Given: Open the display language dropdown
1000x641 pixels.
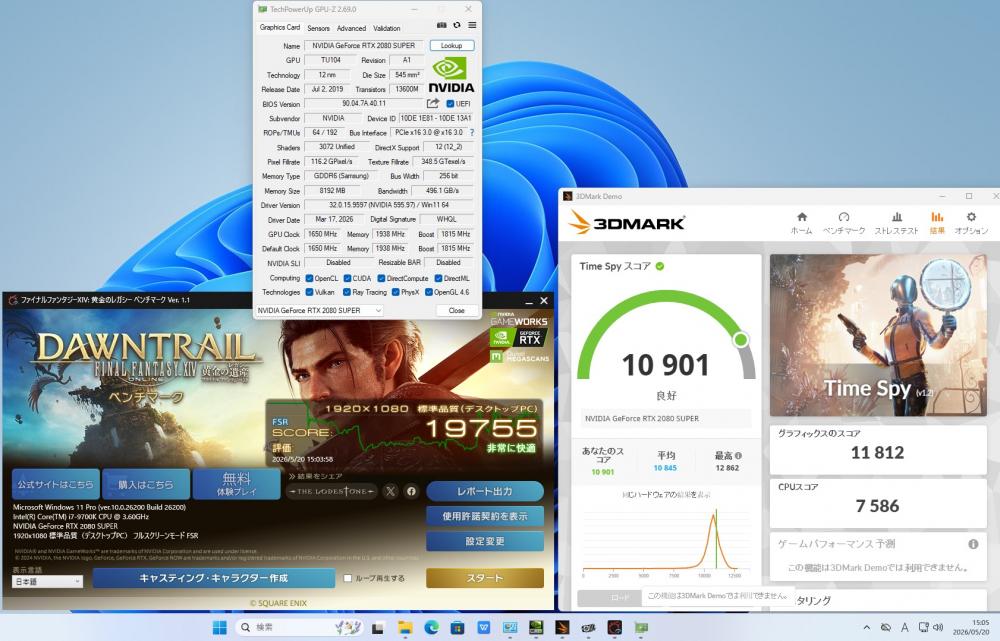Looking at the screenshot, I should (47, 581).
